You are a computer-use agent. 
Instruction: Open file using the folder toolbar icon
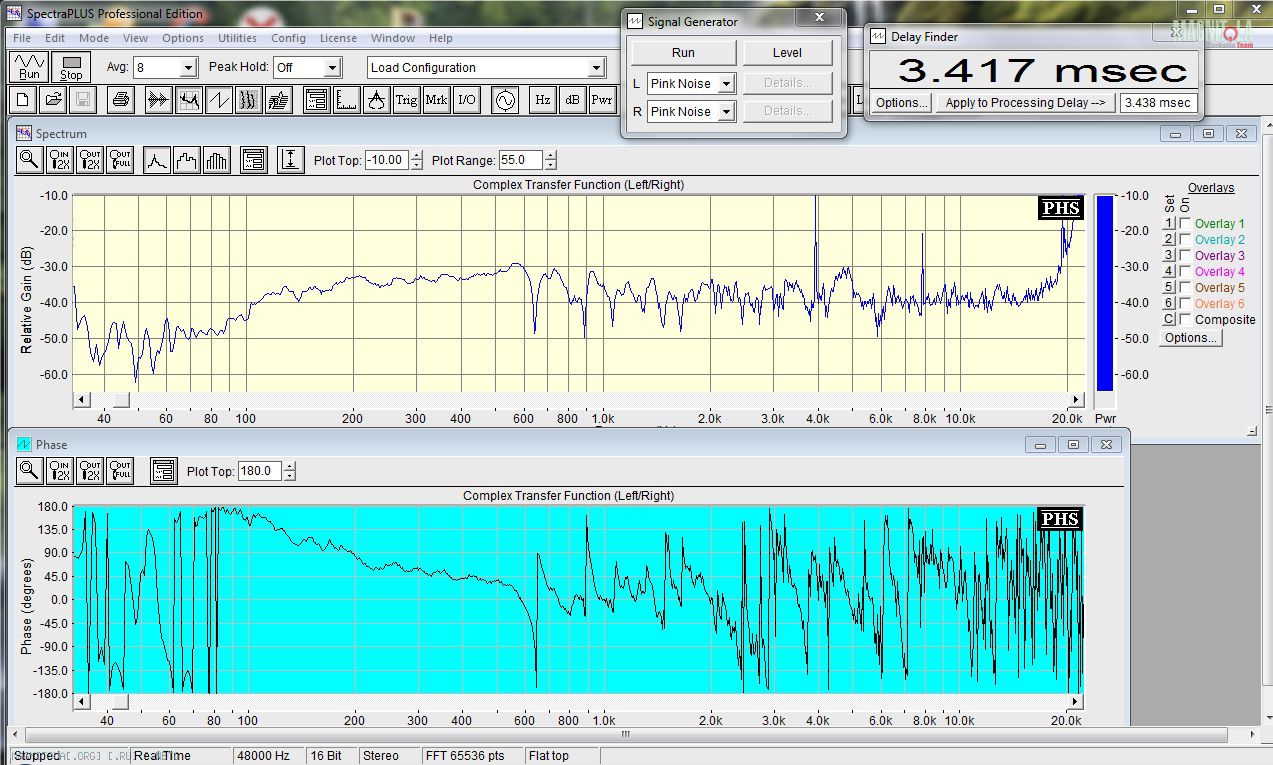[54, 100]
